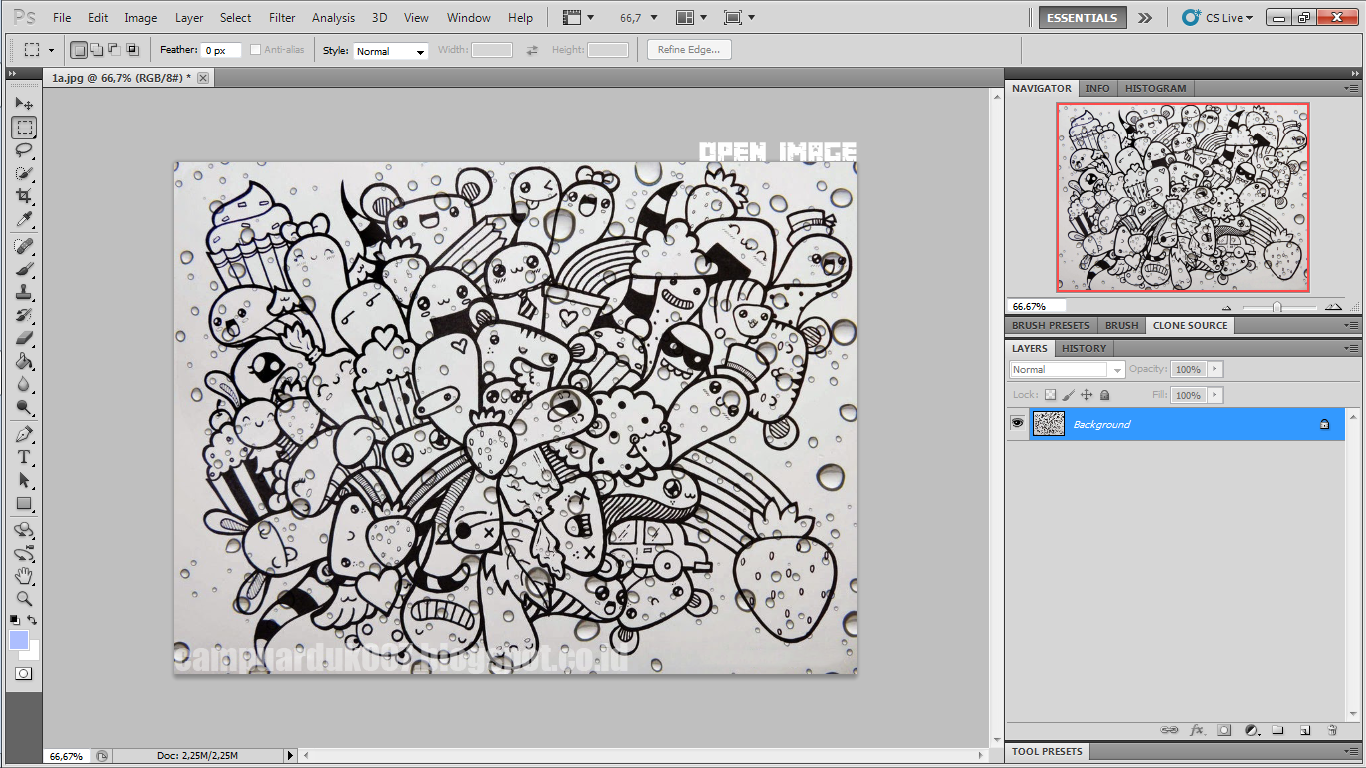The width and height of the screenshot is (1366, 768).
Task: Open layer blend mode Normal dropdown
Action: pyautogui.click(x=1067, y=369)
